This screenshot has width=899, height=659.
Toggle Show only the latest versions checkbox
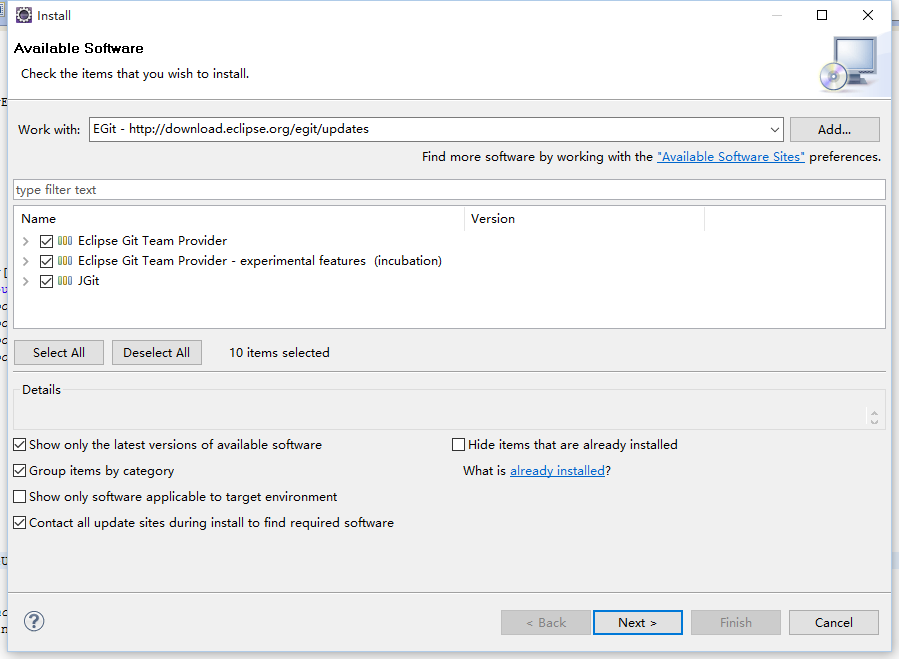20,444
